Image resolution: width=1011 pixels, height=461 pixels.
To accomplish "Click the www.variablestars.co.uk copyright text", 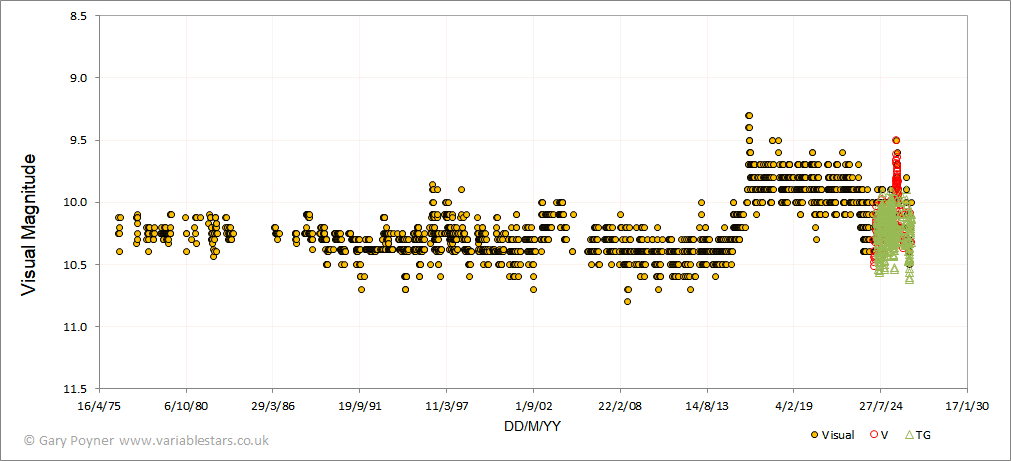I will [x=193, y=440].
